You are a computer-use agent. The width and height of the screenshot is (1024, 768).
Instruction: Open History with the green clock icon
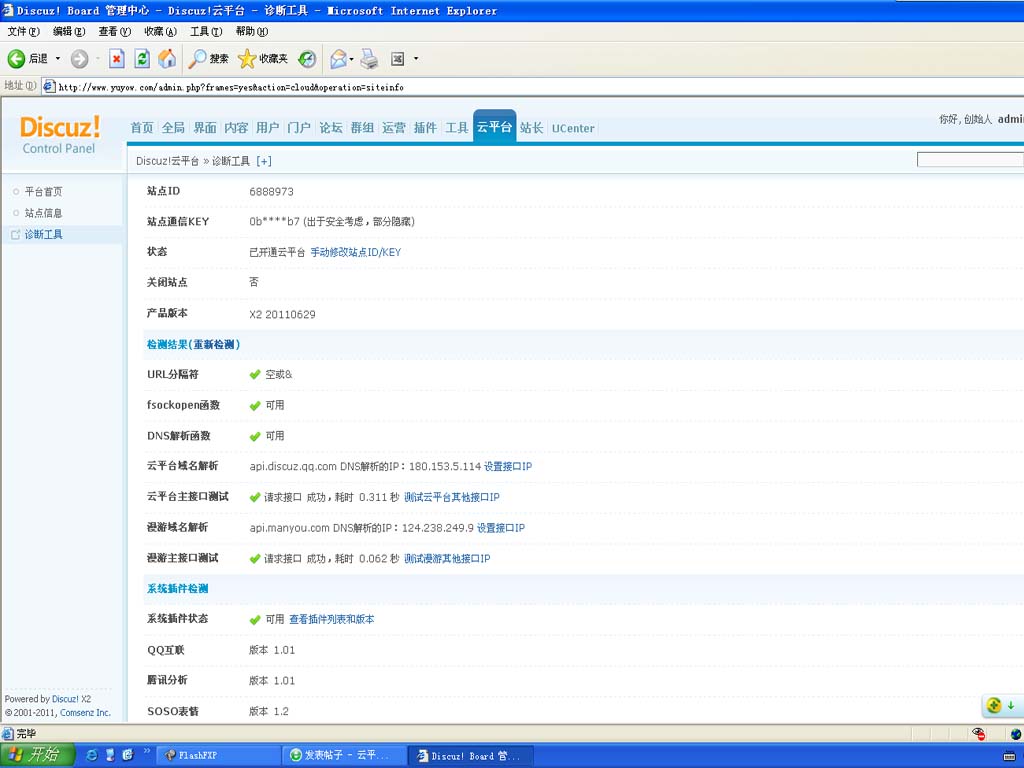pyautogui.click(x=307, y=59)
